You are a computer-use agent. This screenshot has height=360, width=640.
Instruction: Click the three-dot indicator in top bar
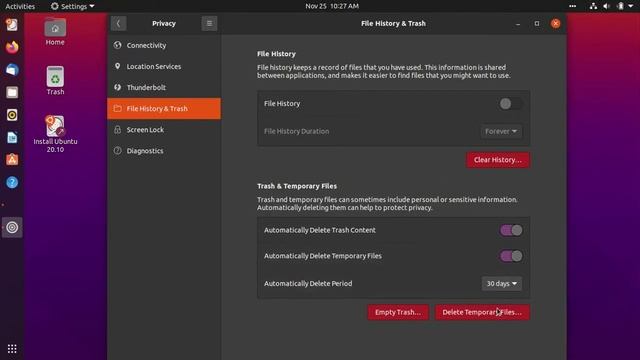pos(572,6)
